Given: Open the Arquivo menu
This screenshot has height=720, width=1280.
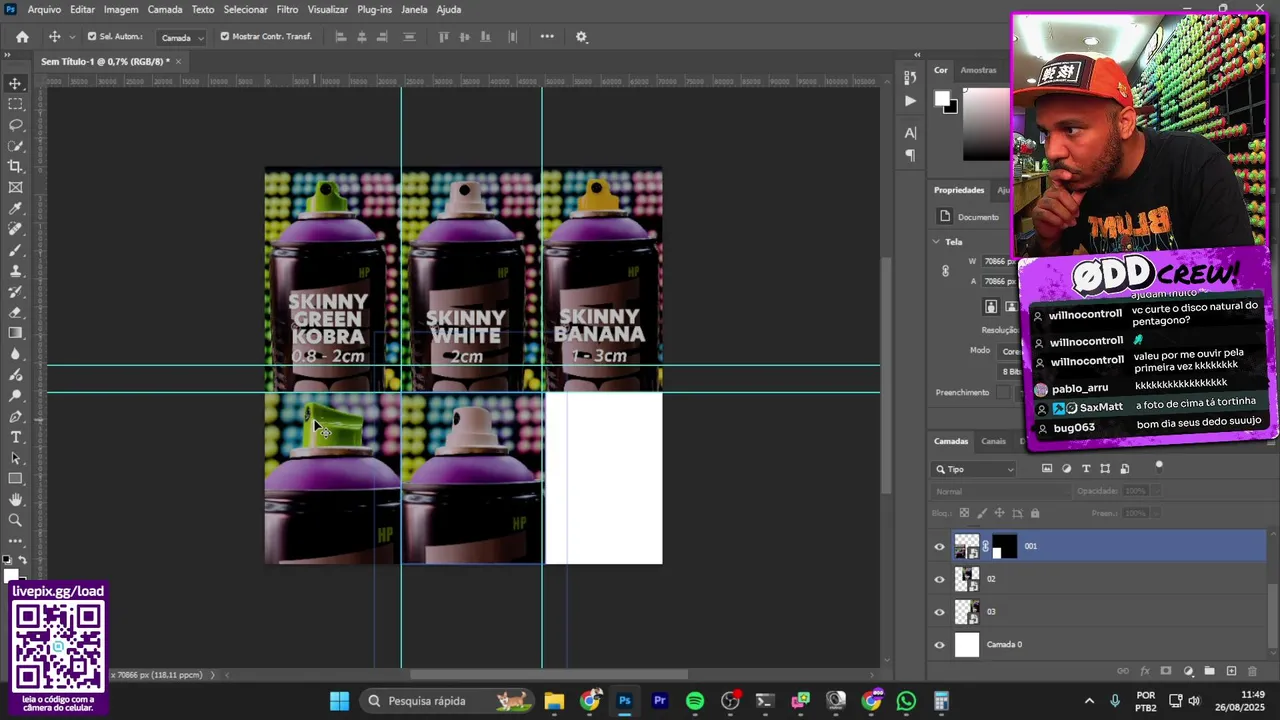Looking at the screenshot, I should pos(44,9).
